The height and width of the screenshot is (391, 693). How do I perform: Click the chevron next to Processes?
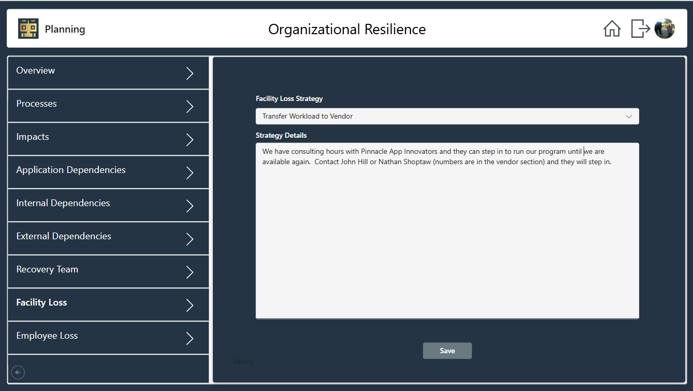[190, 106]
